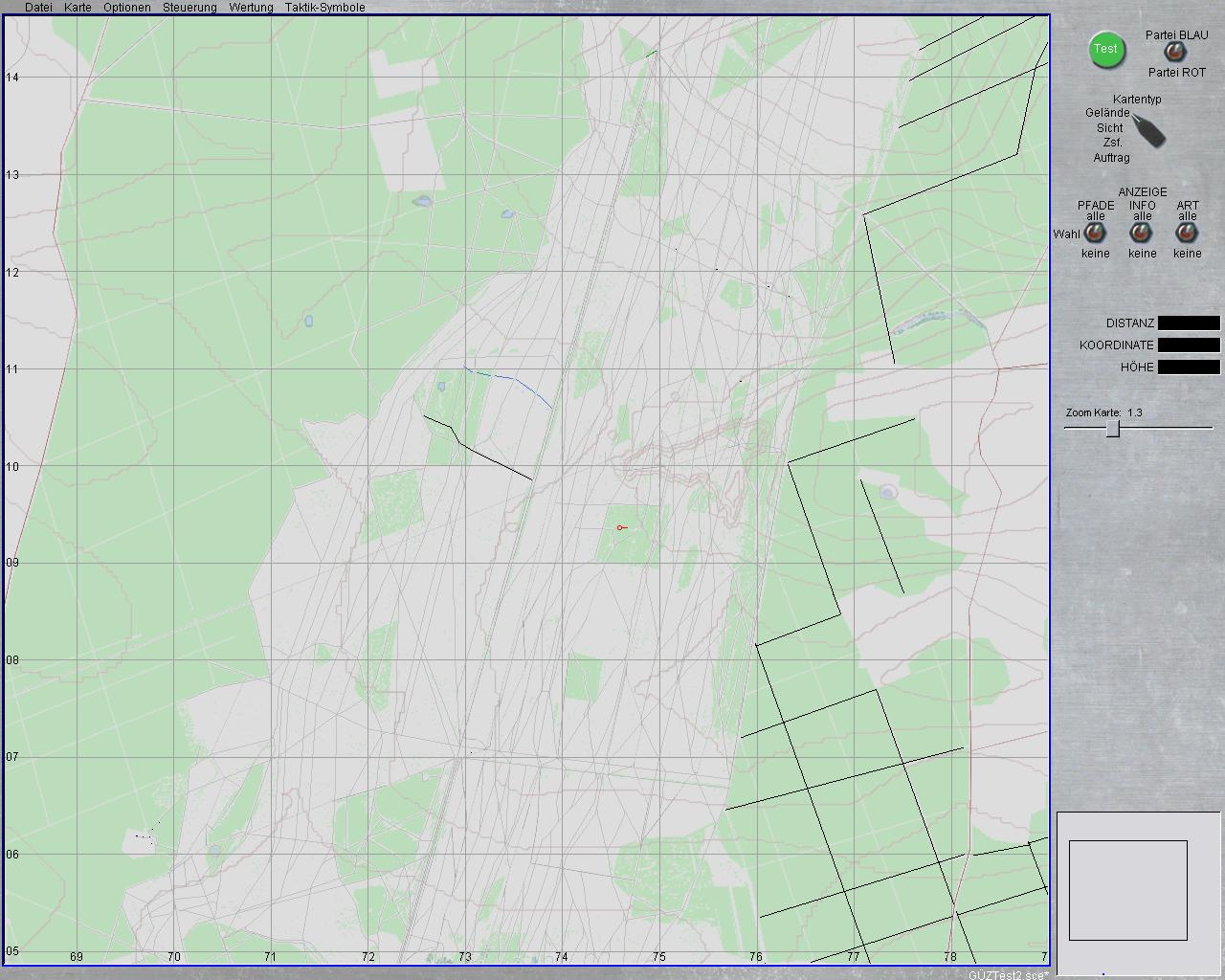The width and height of the screenshot is (1225, 980).
Task: Click the green Test button
Action: pos(1105,50)
